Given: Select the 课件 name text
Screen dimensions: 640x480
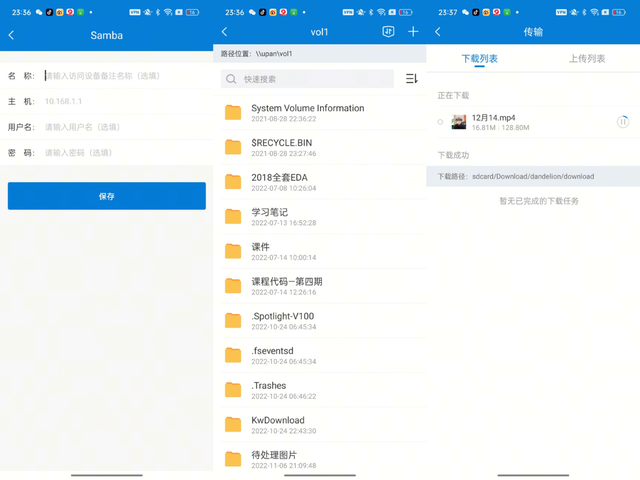Looking at the screenshot, I should [260, 247].
